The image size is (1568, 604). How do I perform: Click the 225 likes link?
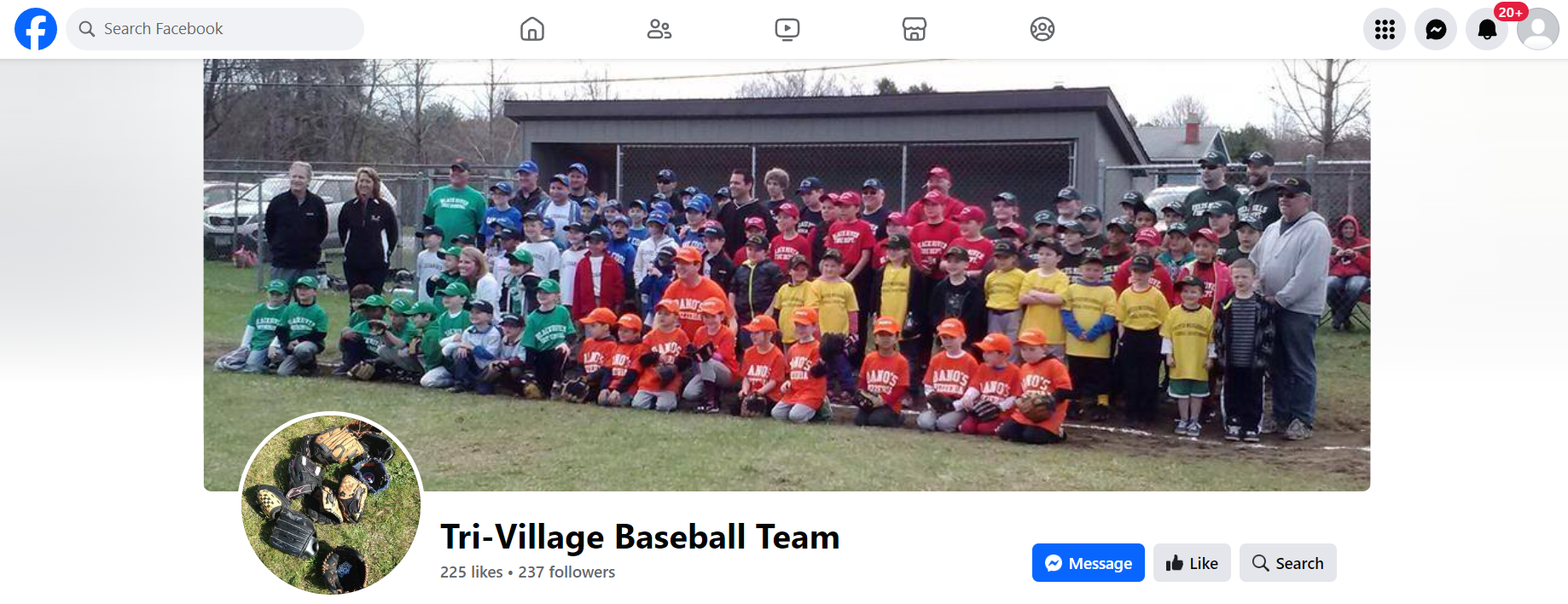point(472,572)
